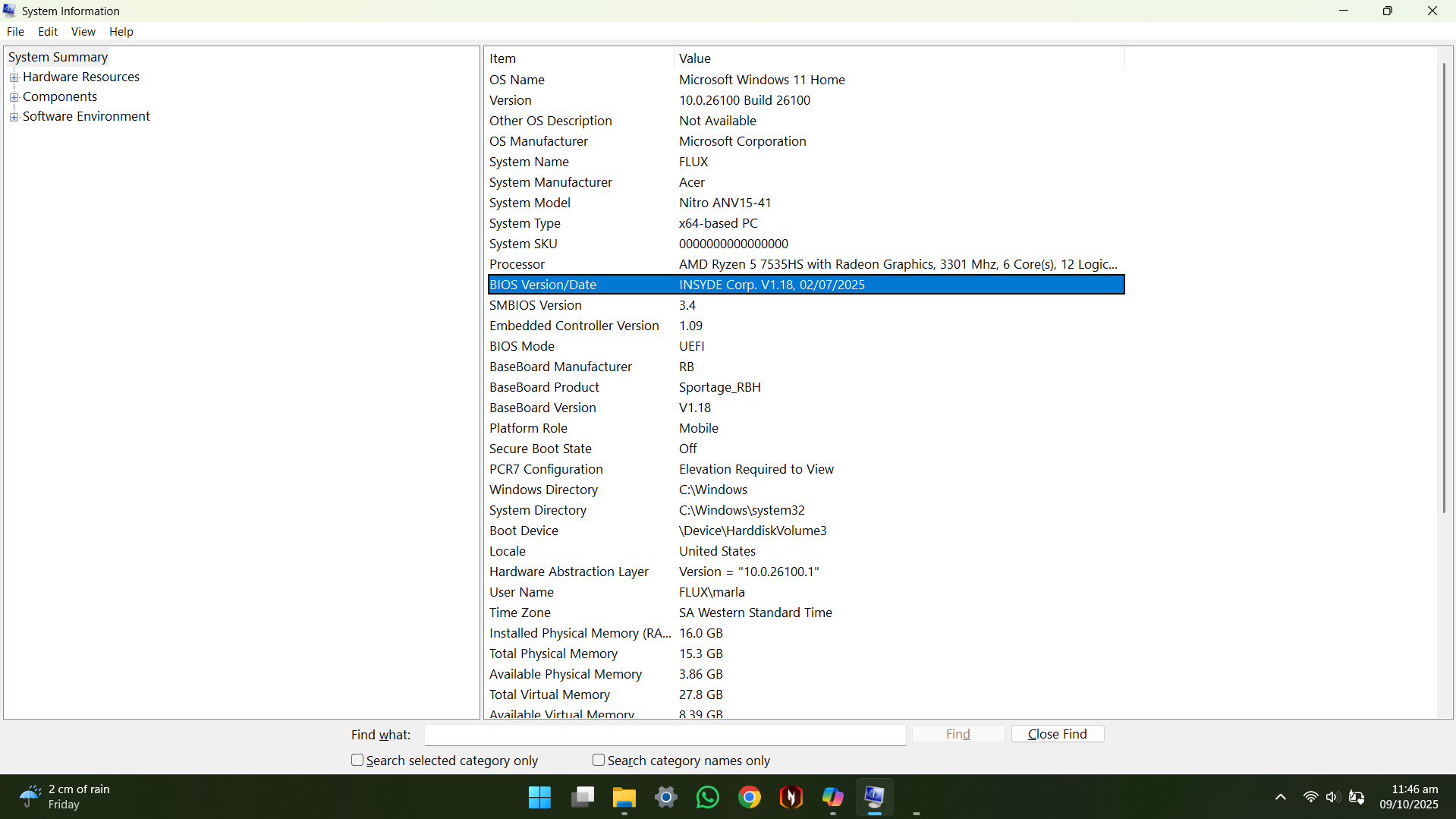Open the Settings gear on the taskbar
Viewport: 1456px width, 819px height.
click(666, 797)
